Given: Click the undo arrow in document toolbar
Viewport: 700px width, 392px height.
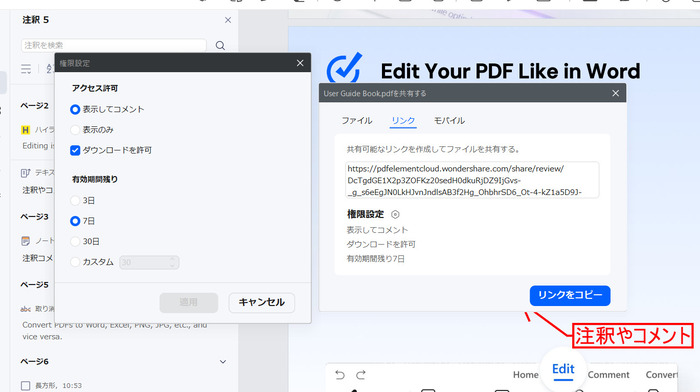Looking at the screenshot, I should point(340,375).
